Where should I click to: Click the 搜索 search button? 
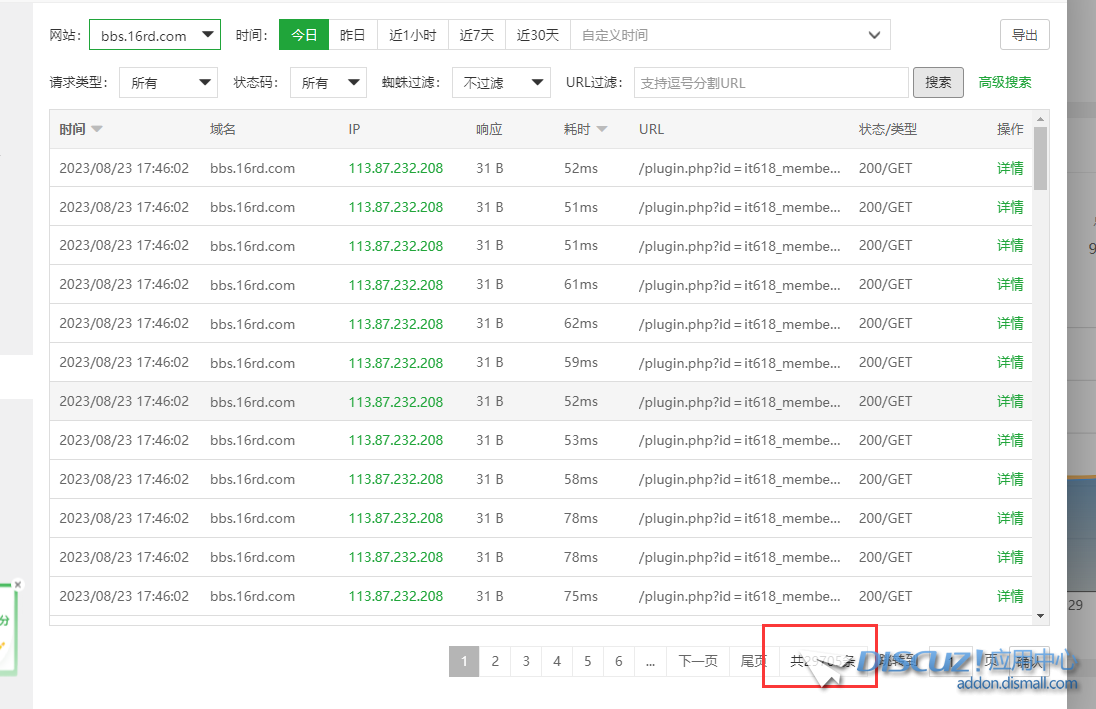[x=938, y=82]
